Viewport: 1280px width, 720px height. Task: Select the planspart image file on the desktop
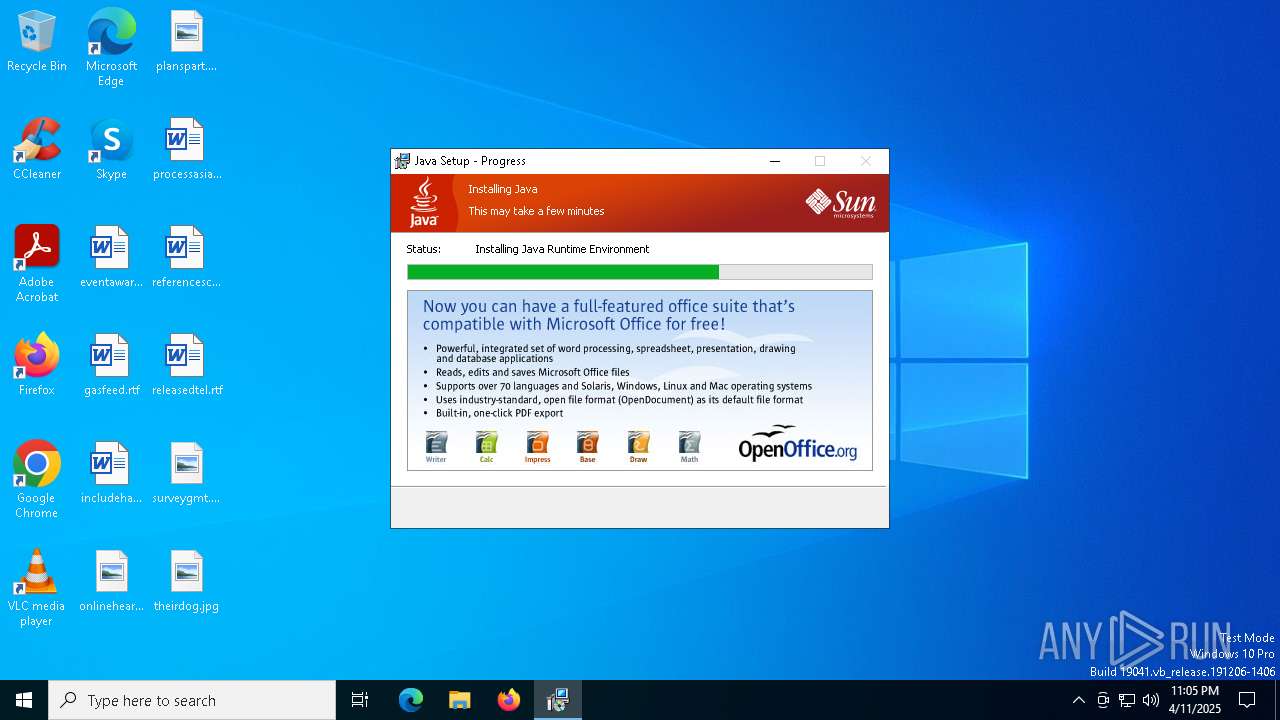186,42
